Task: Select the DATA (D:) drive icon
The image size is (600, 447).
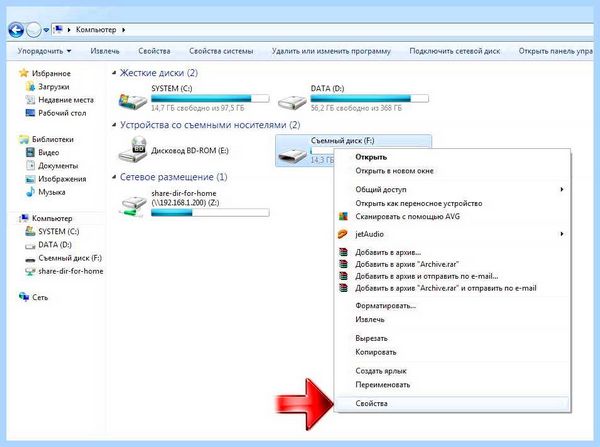Action: pos(292,102)
